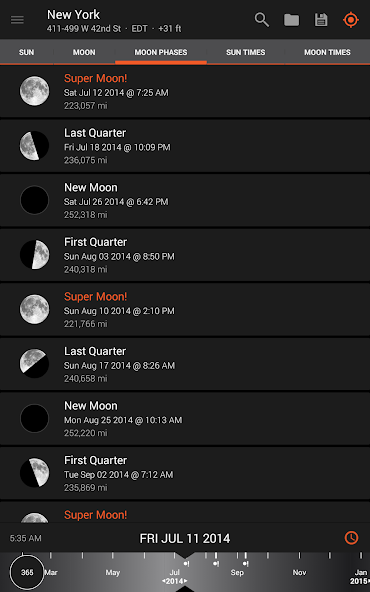Open the Sun Times tab
The image size is (370, 592).
coord(245,52)
